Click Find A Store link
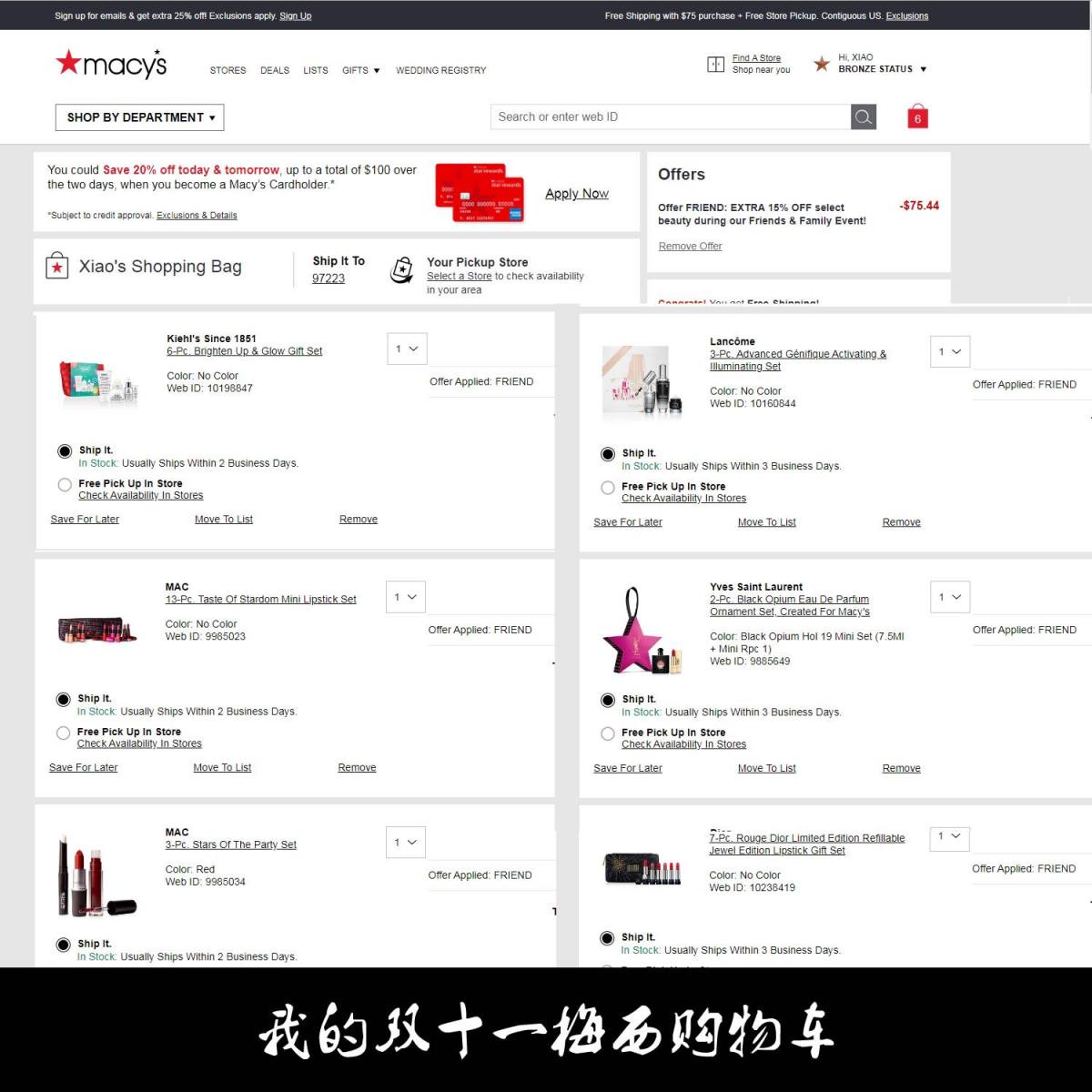 click(x=756, y=58)
